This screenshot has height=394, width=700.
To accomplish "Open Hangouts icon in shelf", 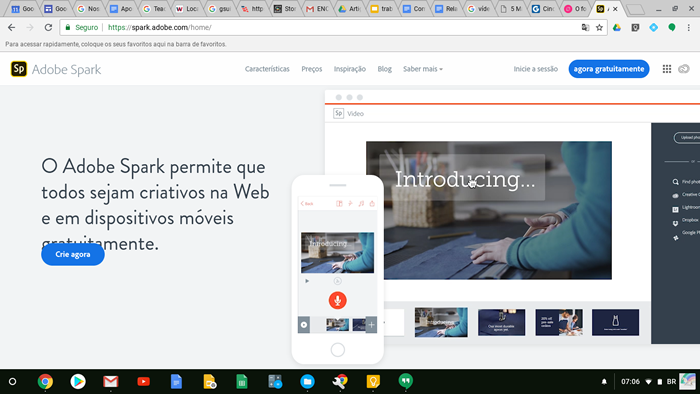I will [x=405, y=381].
